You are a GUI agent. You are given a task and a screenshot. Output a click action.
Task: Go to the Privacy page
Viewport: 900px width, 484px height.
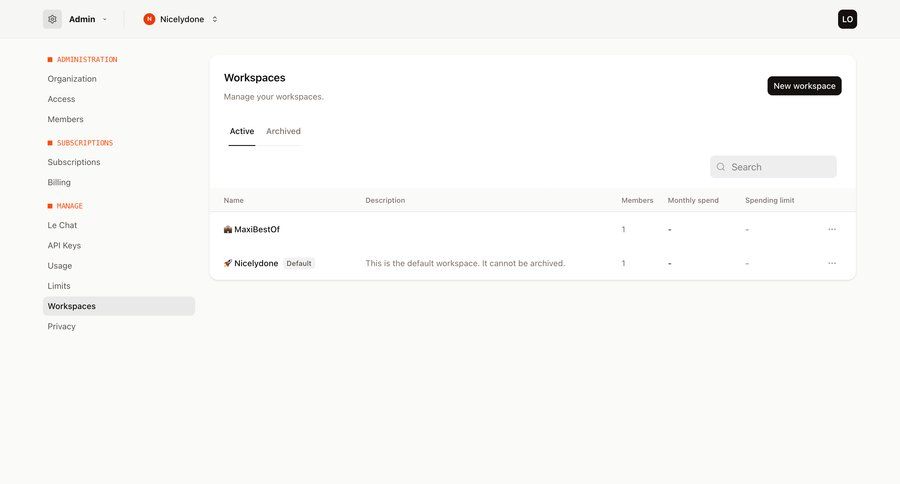click(62, 326)
